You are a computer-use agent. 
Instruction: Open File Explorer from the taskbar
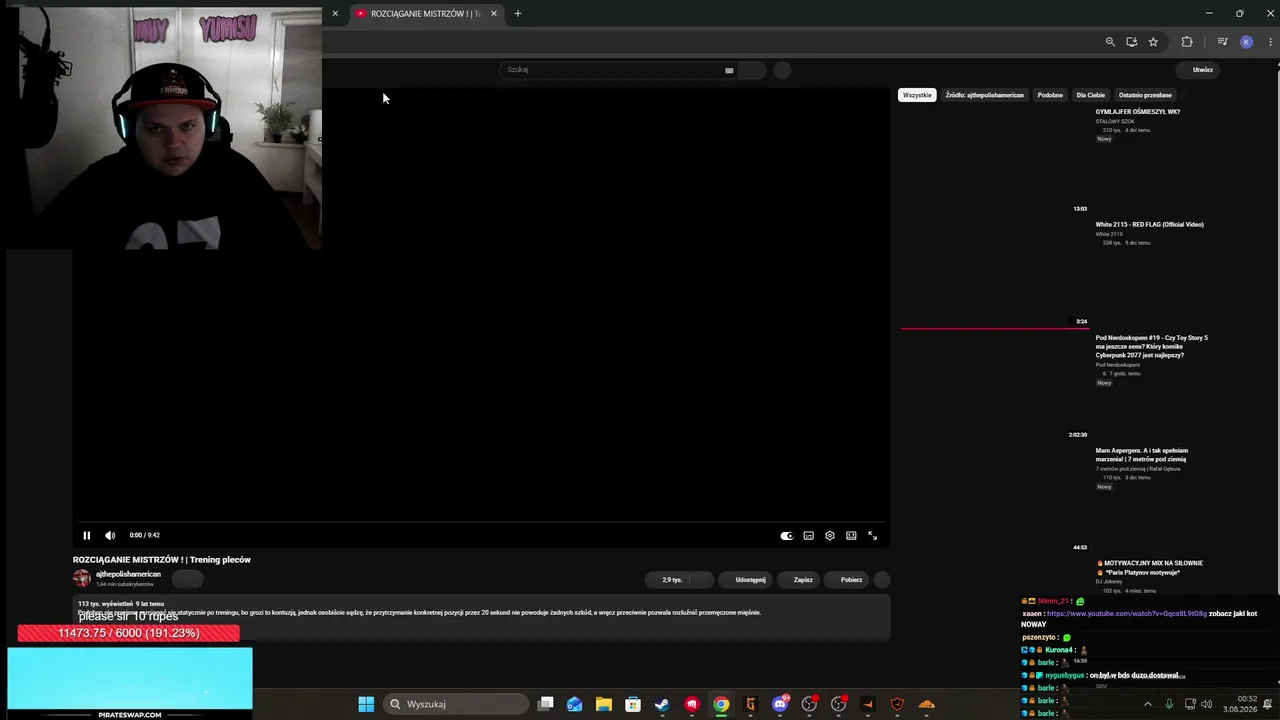603,704
